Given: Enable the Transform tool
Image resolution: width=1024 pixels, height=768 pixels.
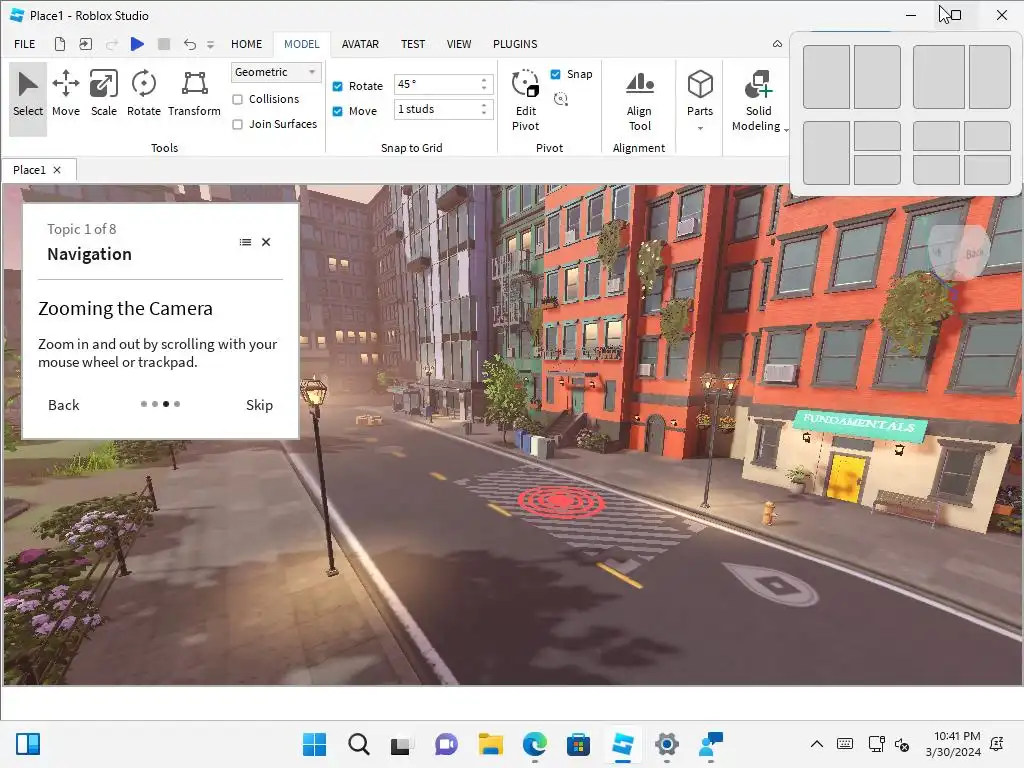Looking at the screenshot, I should click(195, 93).
